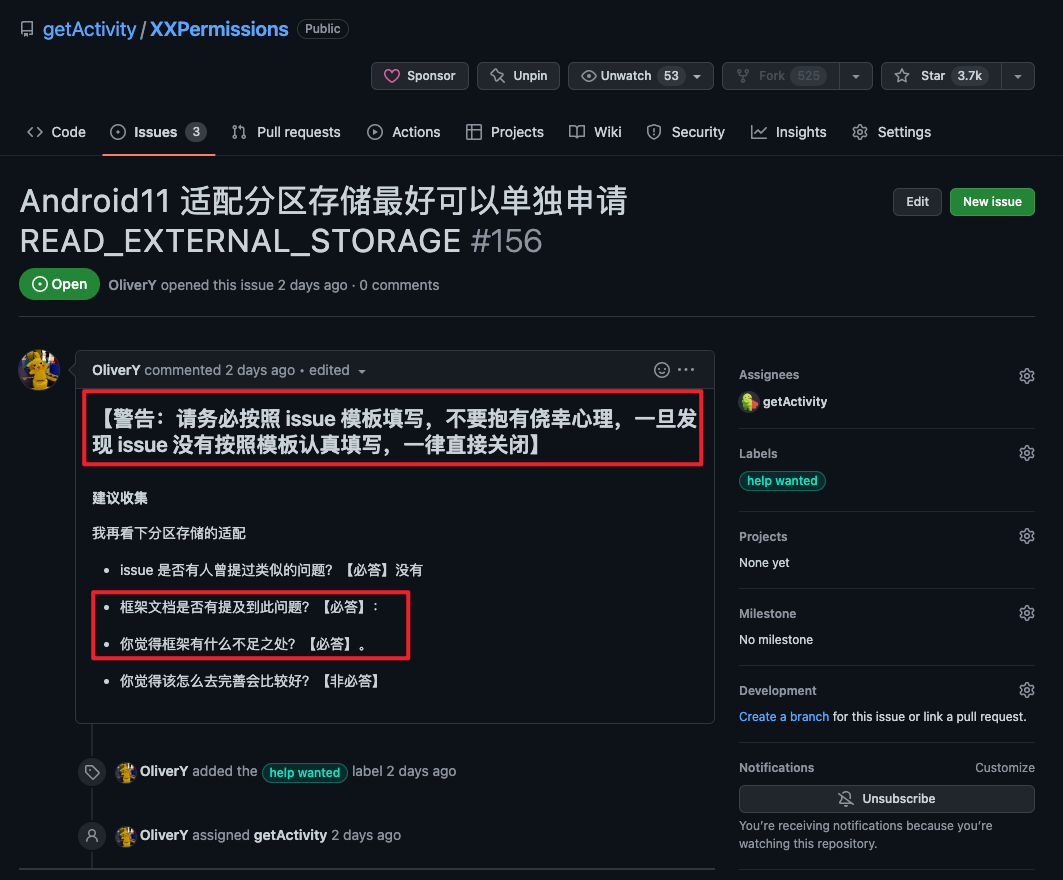
Task: Open the XXPermissions repository link
Action: pyautogui.click(x=219, y=29)
